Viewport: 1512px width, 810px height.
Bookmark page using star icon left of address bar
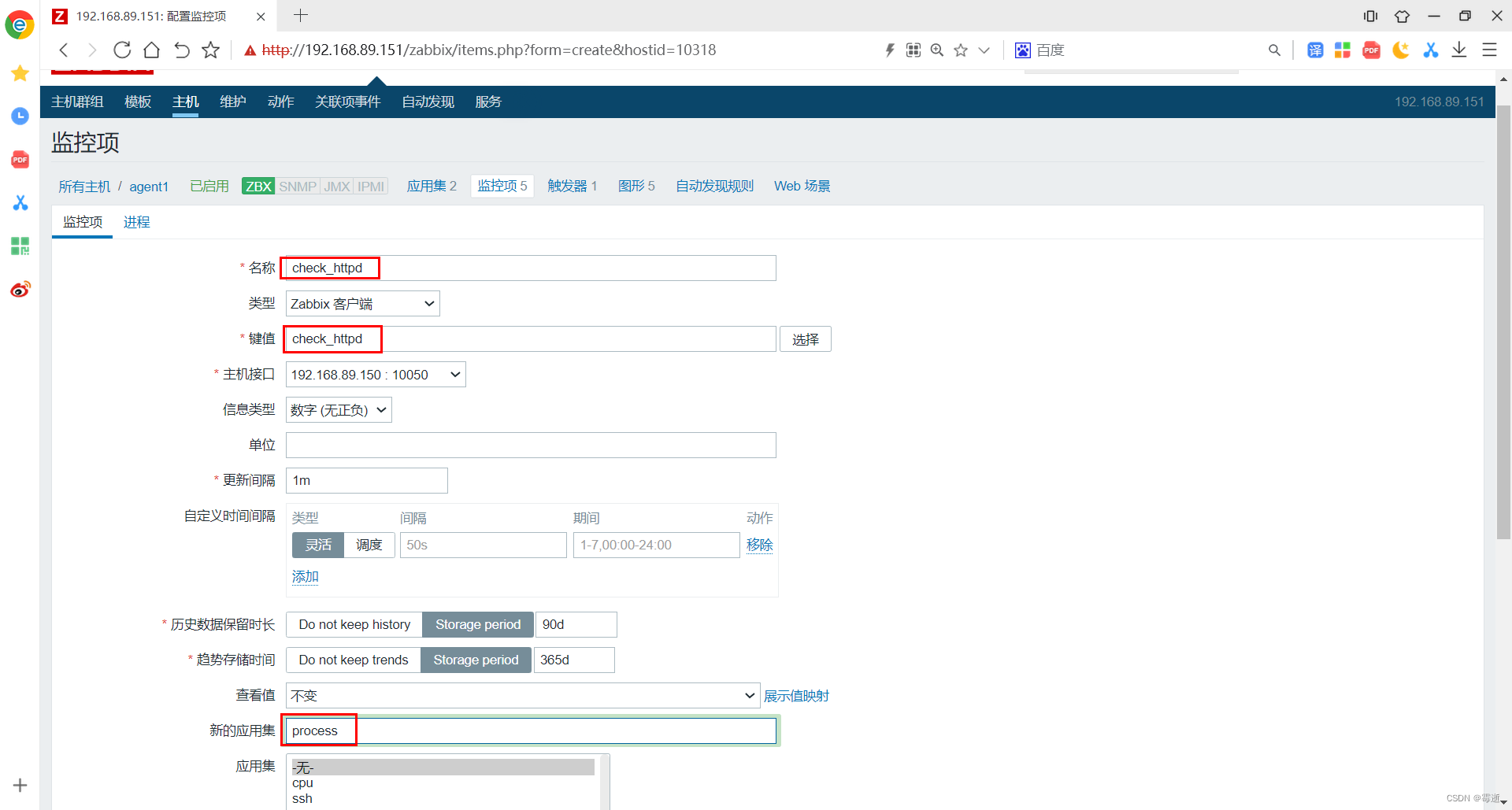pyautogui.click(x=210, y=50)
